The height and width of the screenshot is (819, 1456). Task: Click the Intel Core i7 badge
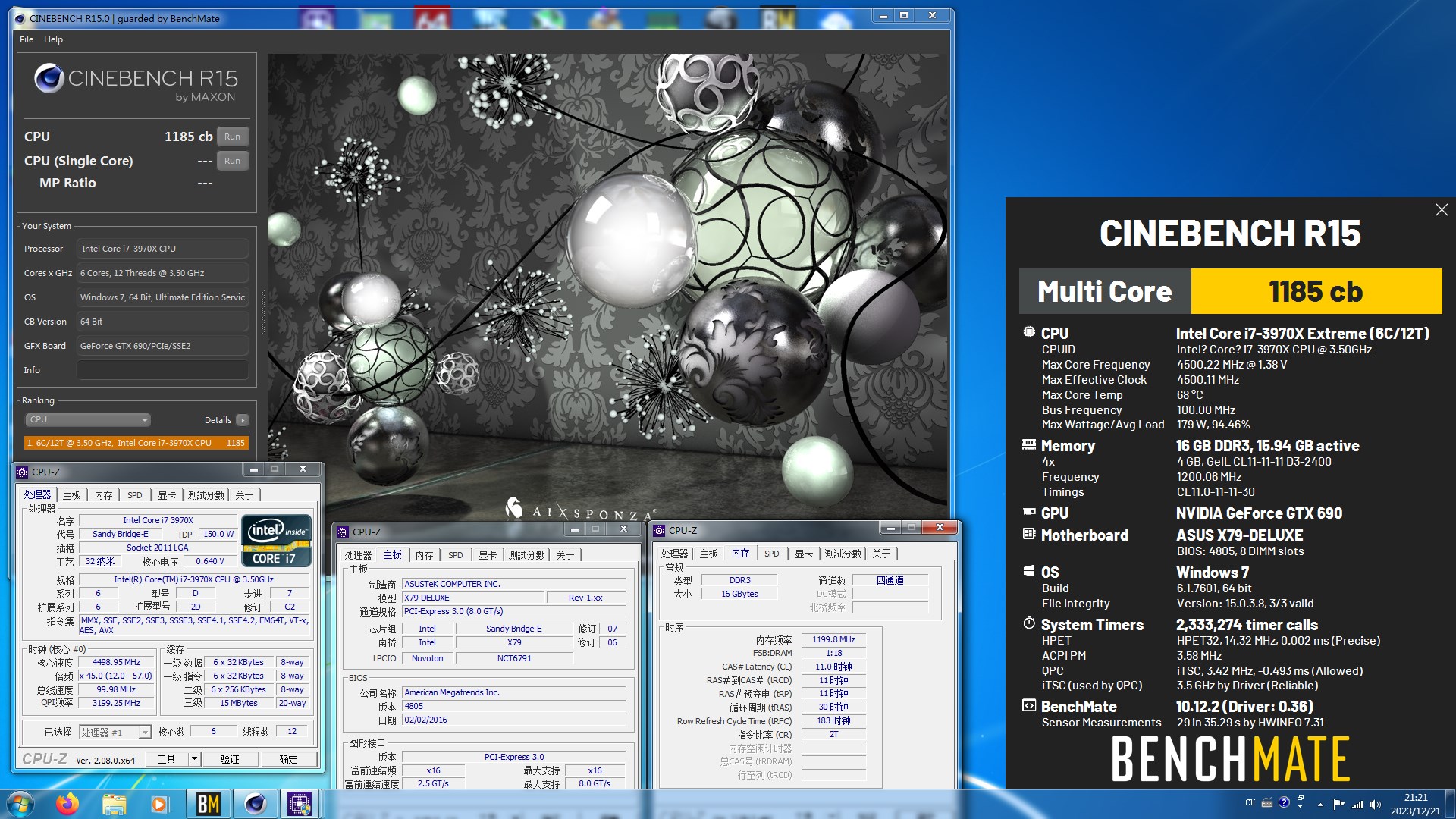pyautogui.click(x=277, y=541)
